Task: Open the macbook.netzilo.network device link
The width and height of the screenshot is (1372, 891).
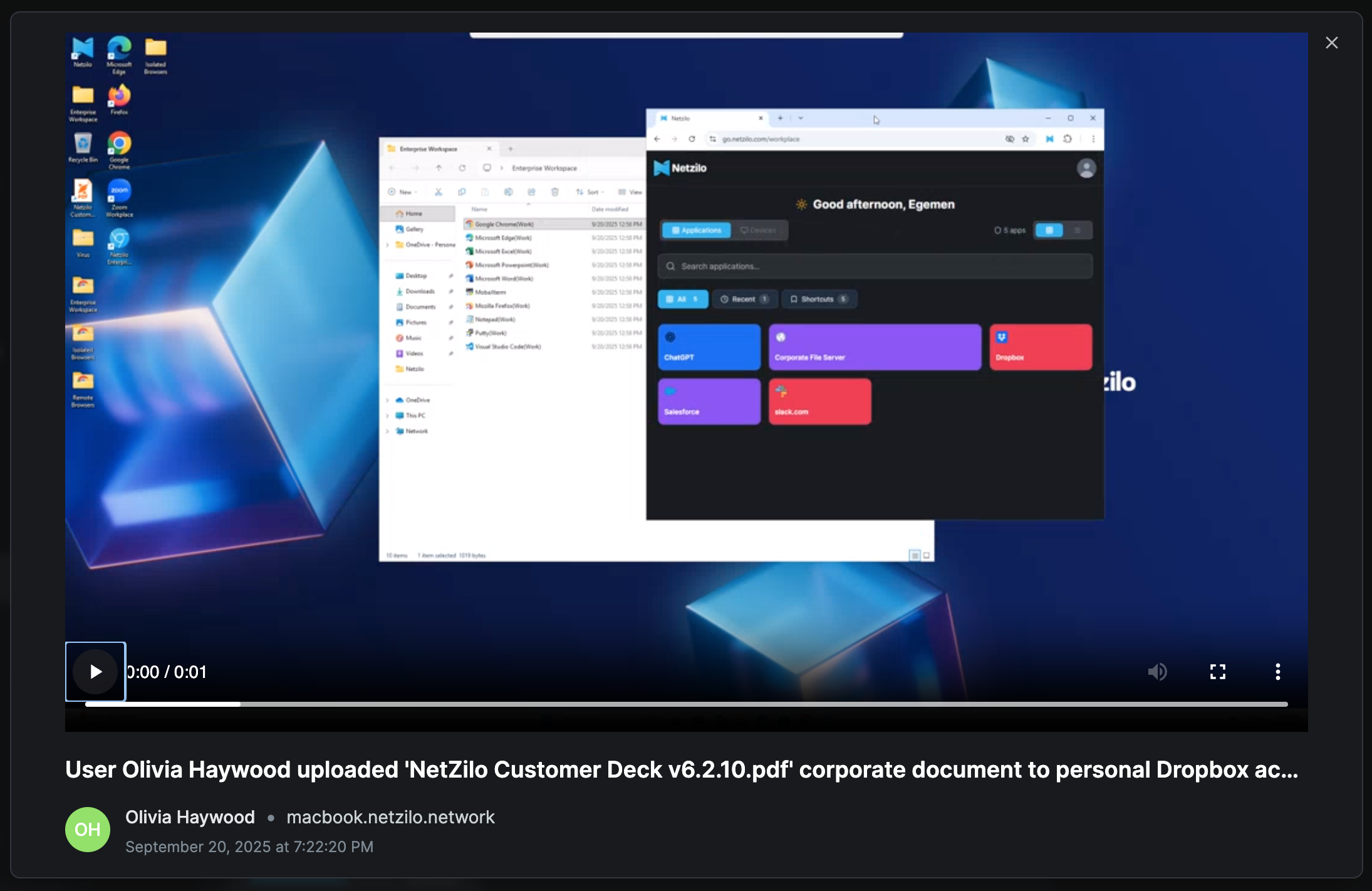Action: click(390, 817)
